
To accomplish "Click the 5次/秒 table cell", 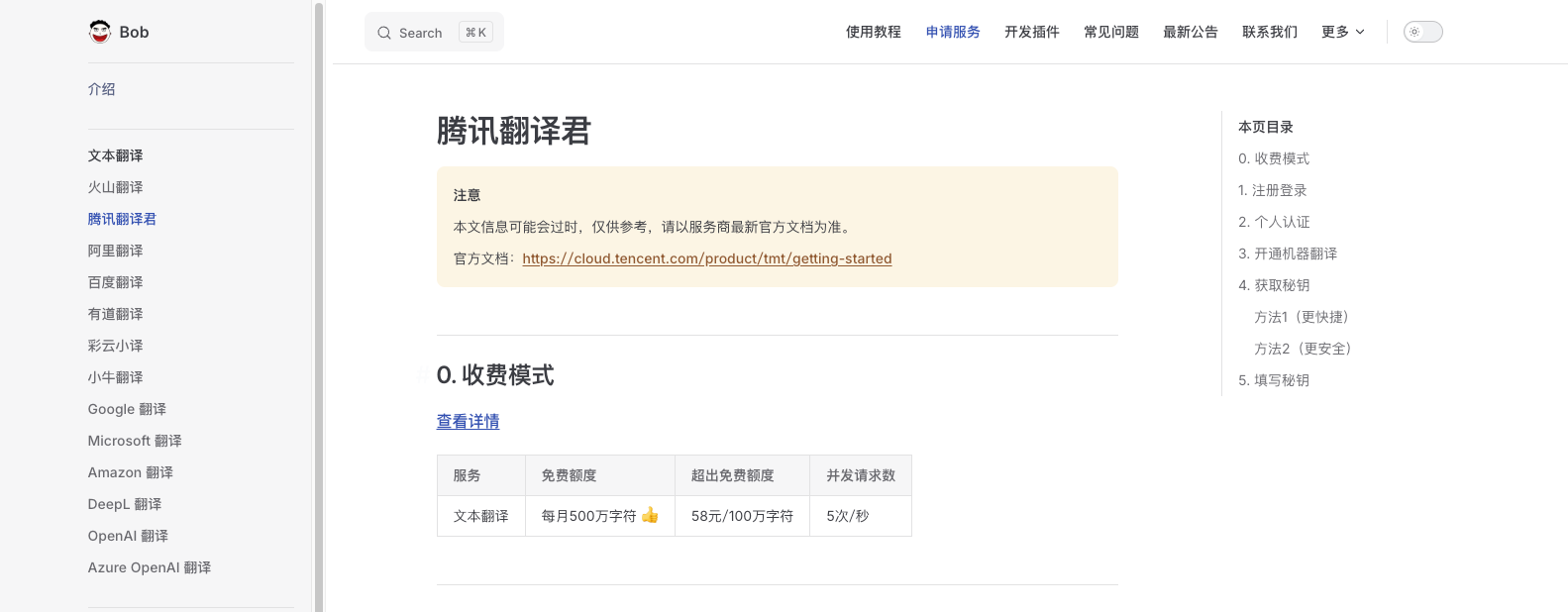I will tap(861, 516).
